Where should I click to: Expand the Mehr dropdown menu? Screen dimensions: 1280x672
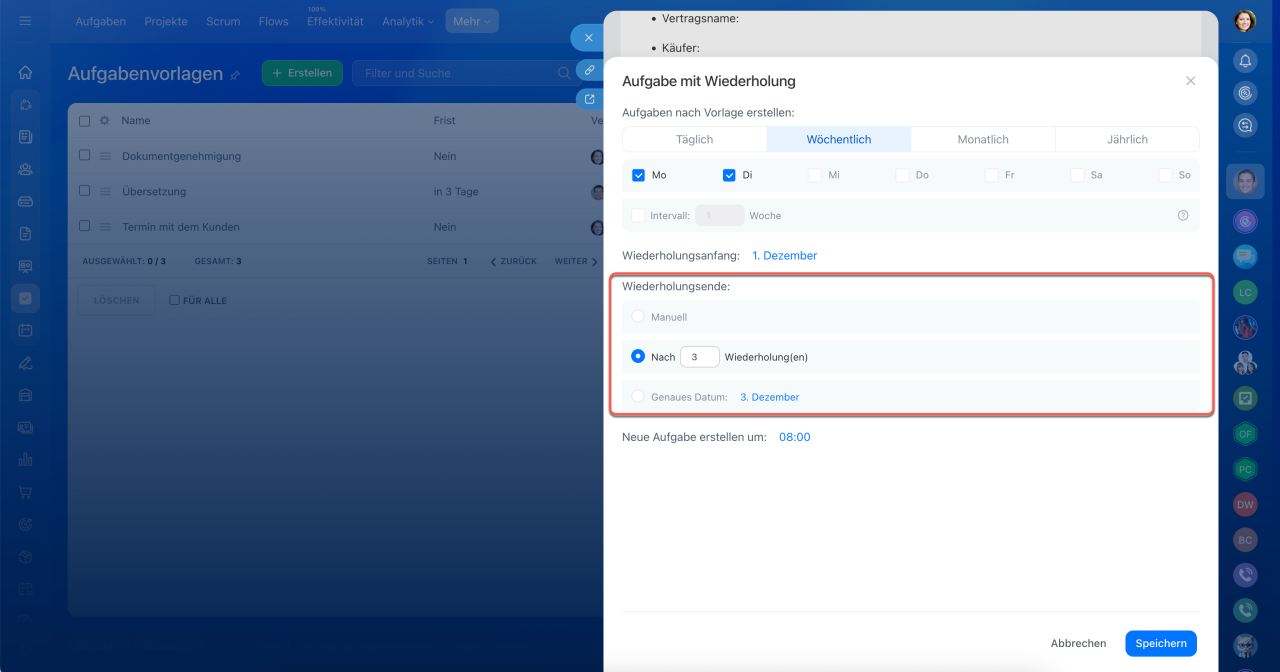[472, 21]
